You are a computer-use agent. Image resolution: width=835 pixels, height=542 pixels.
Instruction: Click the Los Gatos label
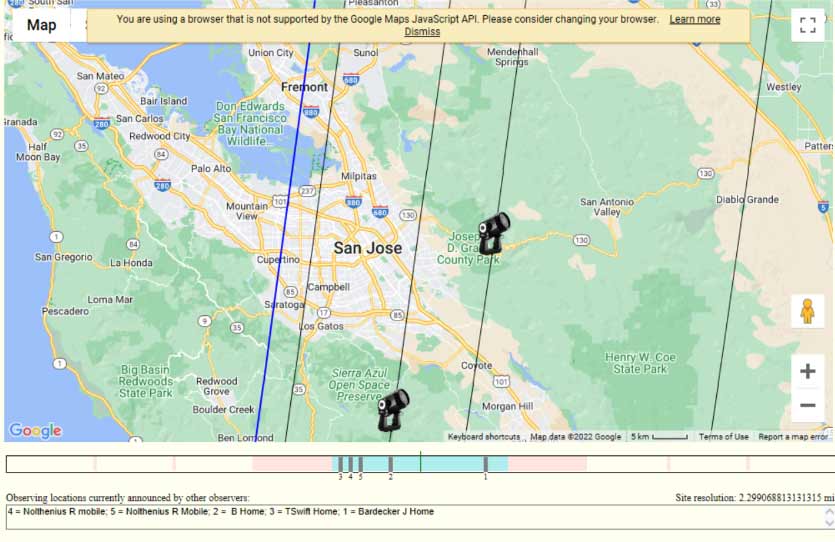coord(321,326)
